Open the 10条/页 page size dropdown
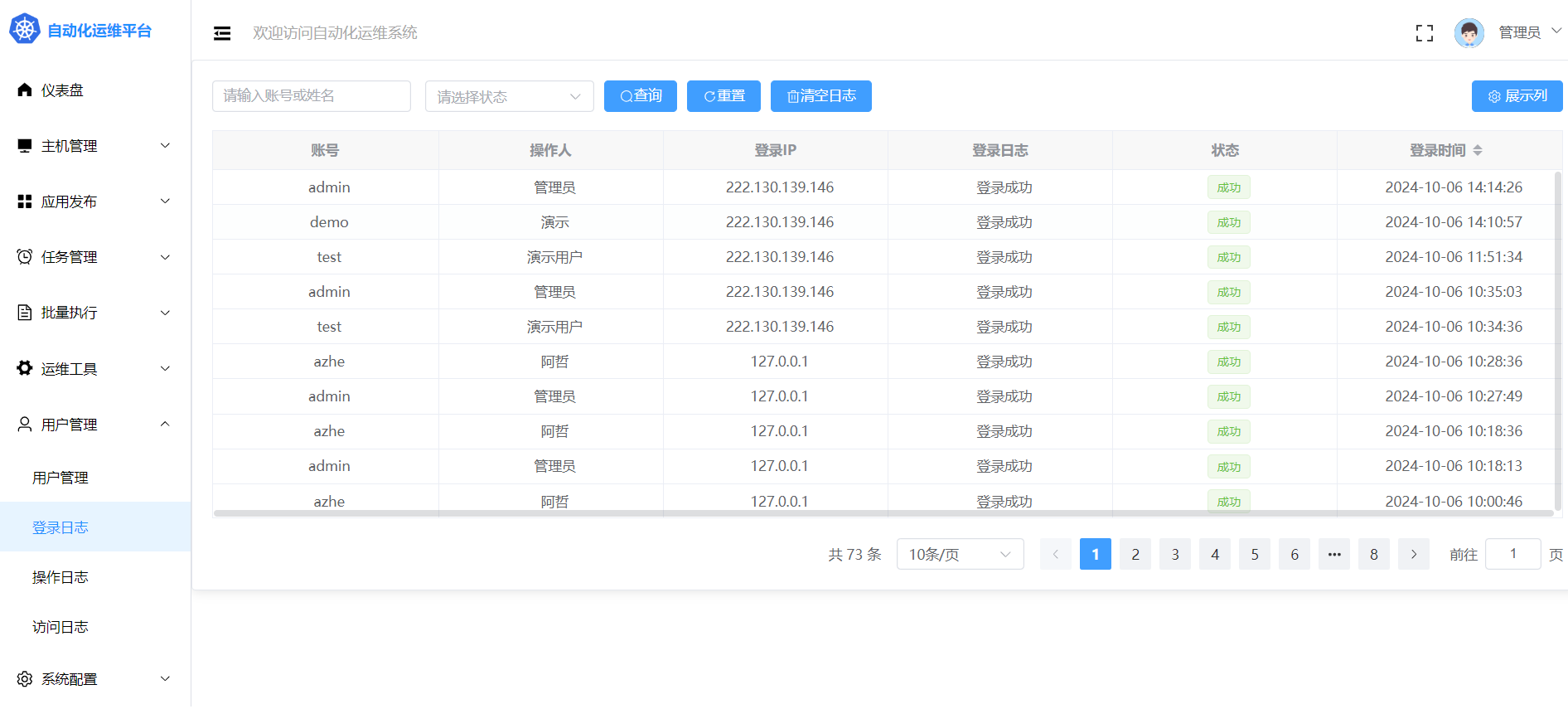The height and width of the screenshot is (709, 1568). [960, 554]
